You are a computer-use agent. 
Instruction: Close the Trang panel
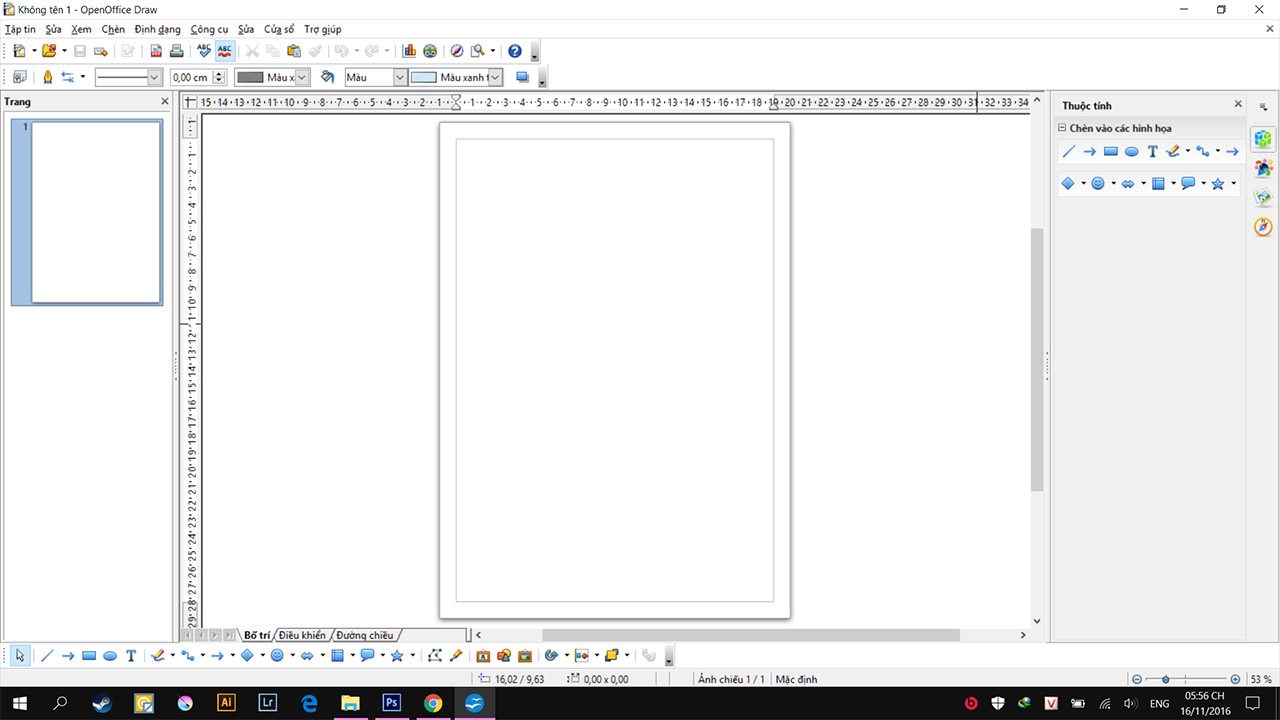pos(164,101)
